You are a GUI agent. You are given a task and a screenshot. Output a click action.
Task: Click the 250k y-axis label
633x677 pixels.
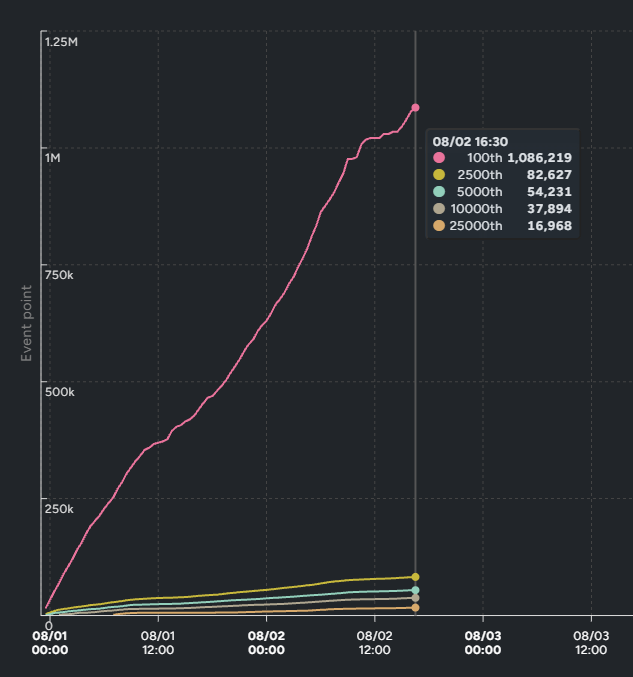tap(59, 509)
